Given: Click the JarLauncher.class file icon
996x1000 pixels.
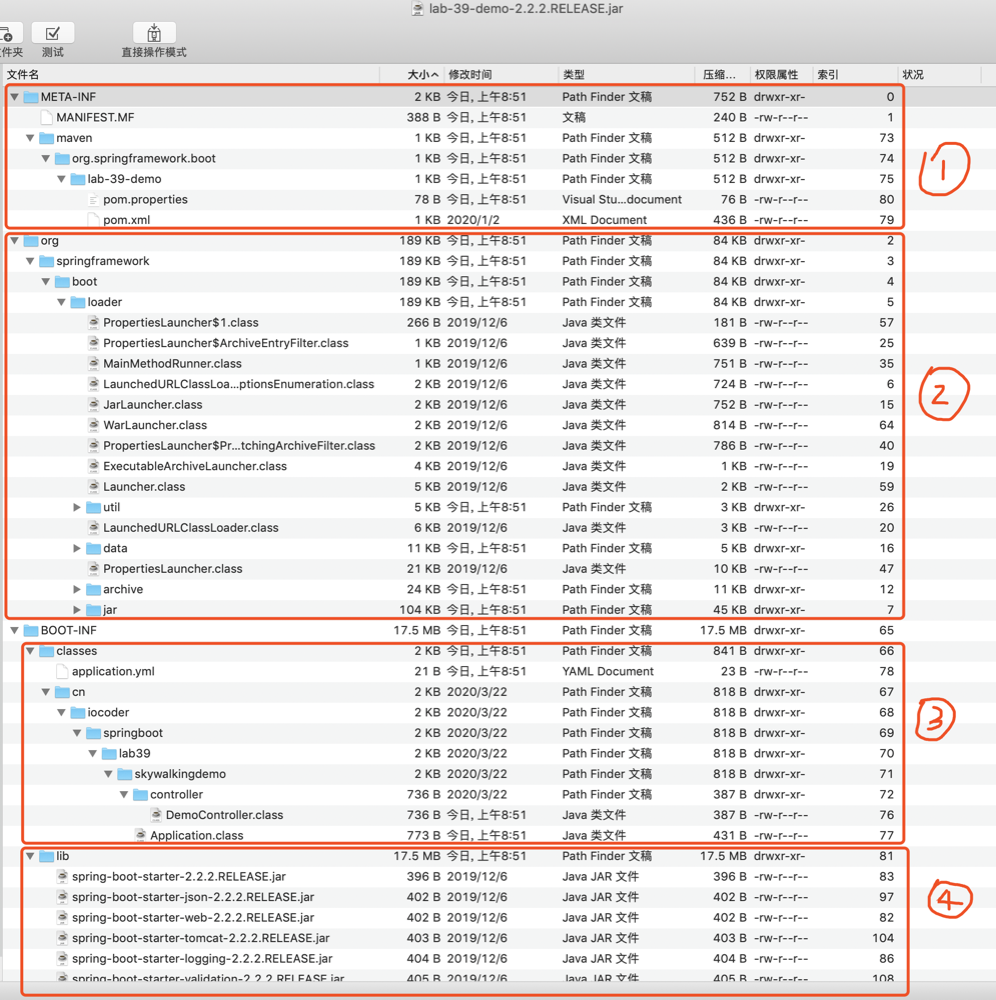Looking at the screenshot, I should (x=94, y=405).
